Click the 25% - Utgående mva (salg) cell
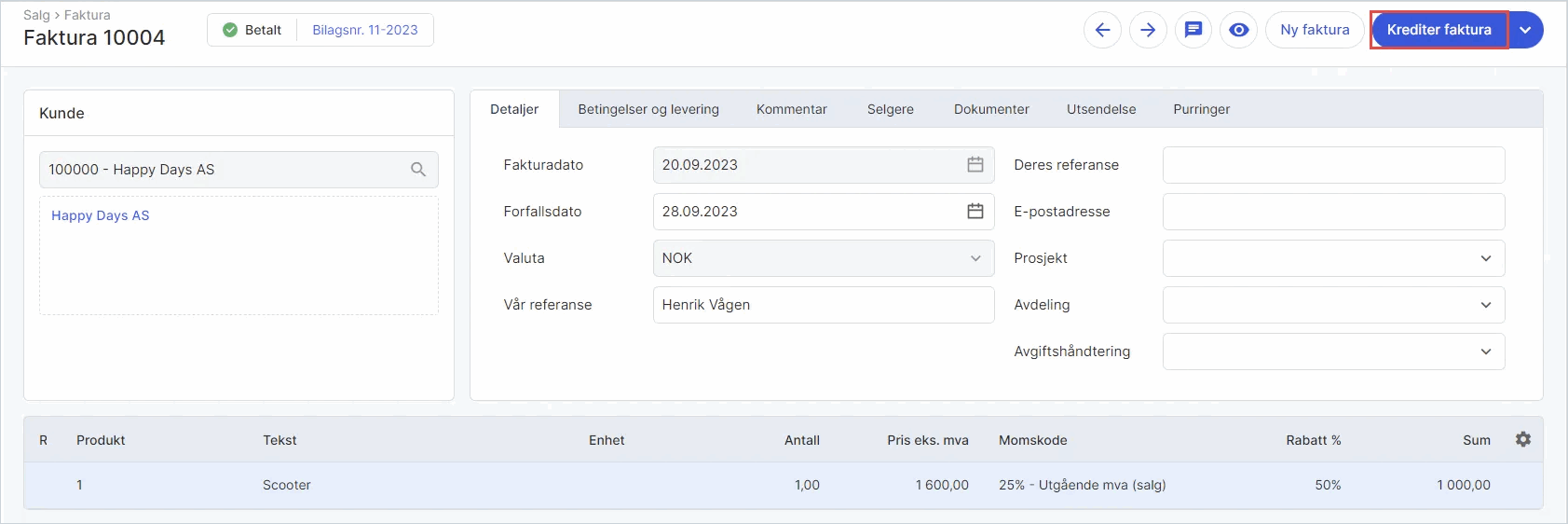This screenshot has width=1568, height=524. (1083, 485)
